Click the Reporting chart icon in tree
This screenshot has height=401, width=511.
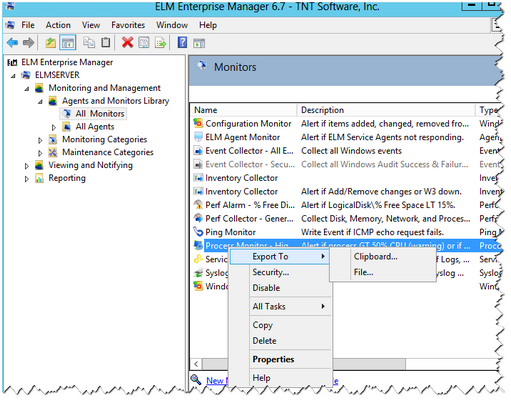(x=39, y=178)
